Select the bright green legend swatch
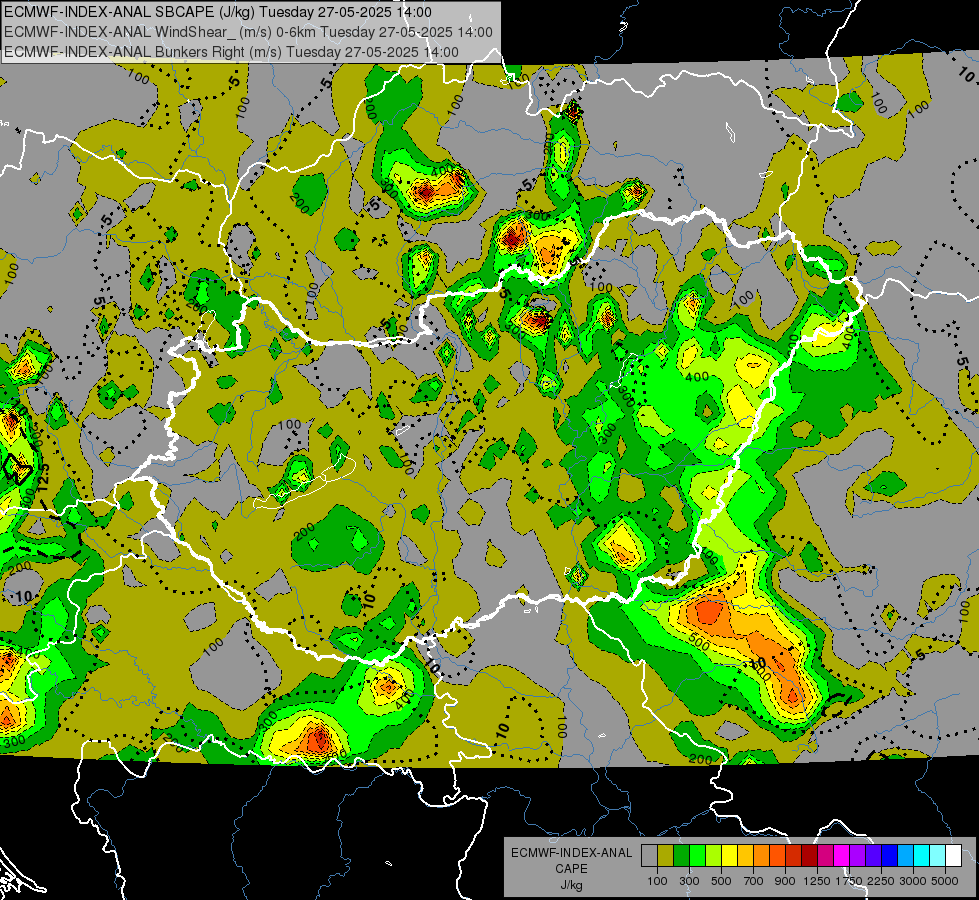Viewport: 979px width, 900px height. point(697,856)
